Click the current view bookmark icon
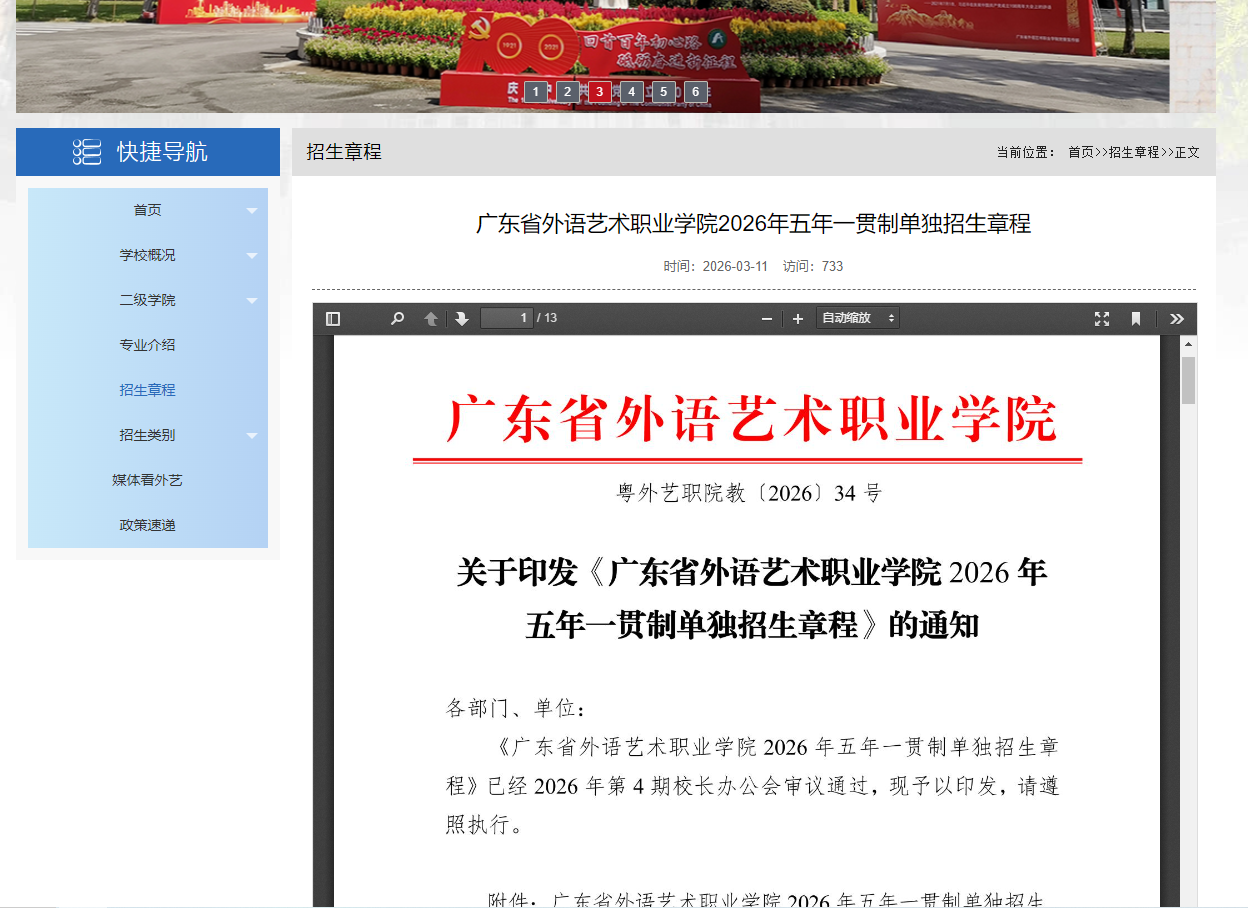The height and width of the screenshot is (908, 1248). (x=1136, y=318)
